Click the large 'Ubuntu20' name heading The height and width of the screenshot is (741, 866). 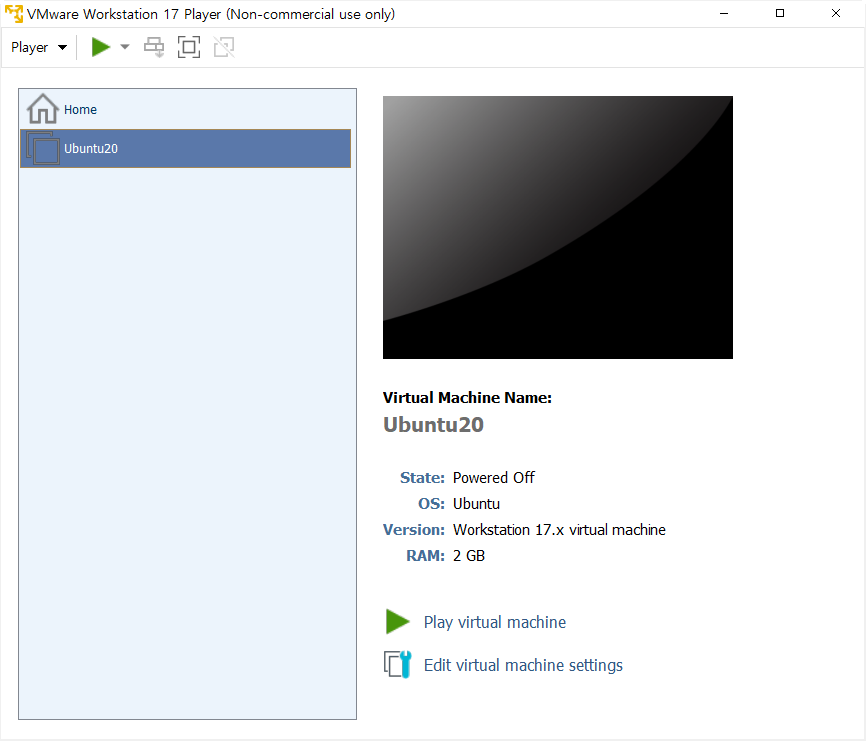pos(434,425)
